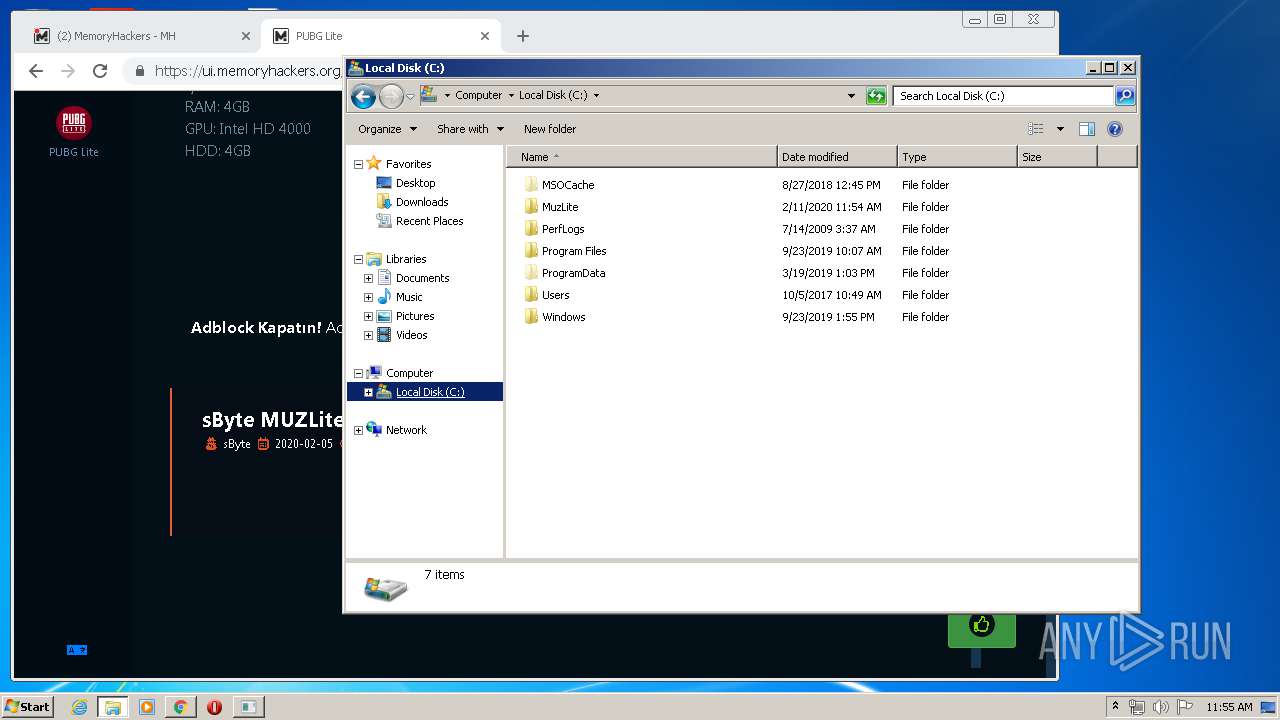Select the Program Files folder icon
The width and height of the screenshot is (1280, 720).
[531, 251]
